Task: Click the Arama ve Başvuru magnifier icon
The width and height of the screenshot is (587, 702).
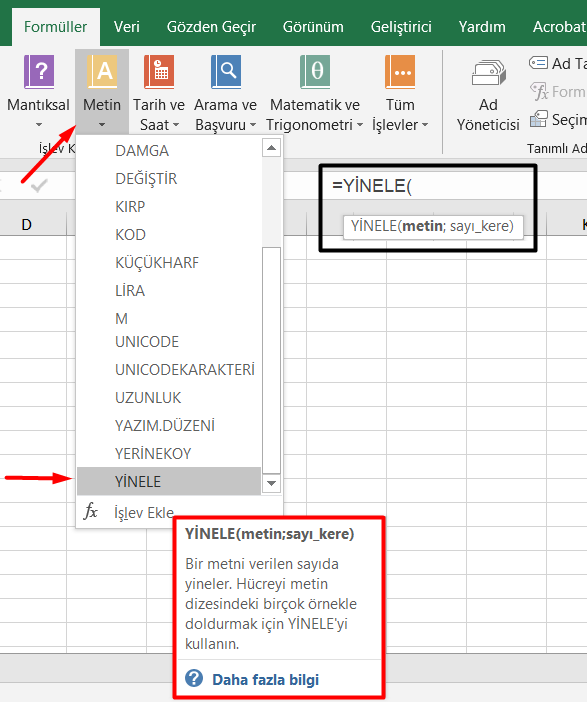Action: (x=226, y=72)
